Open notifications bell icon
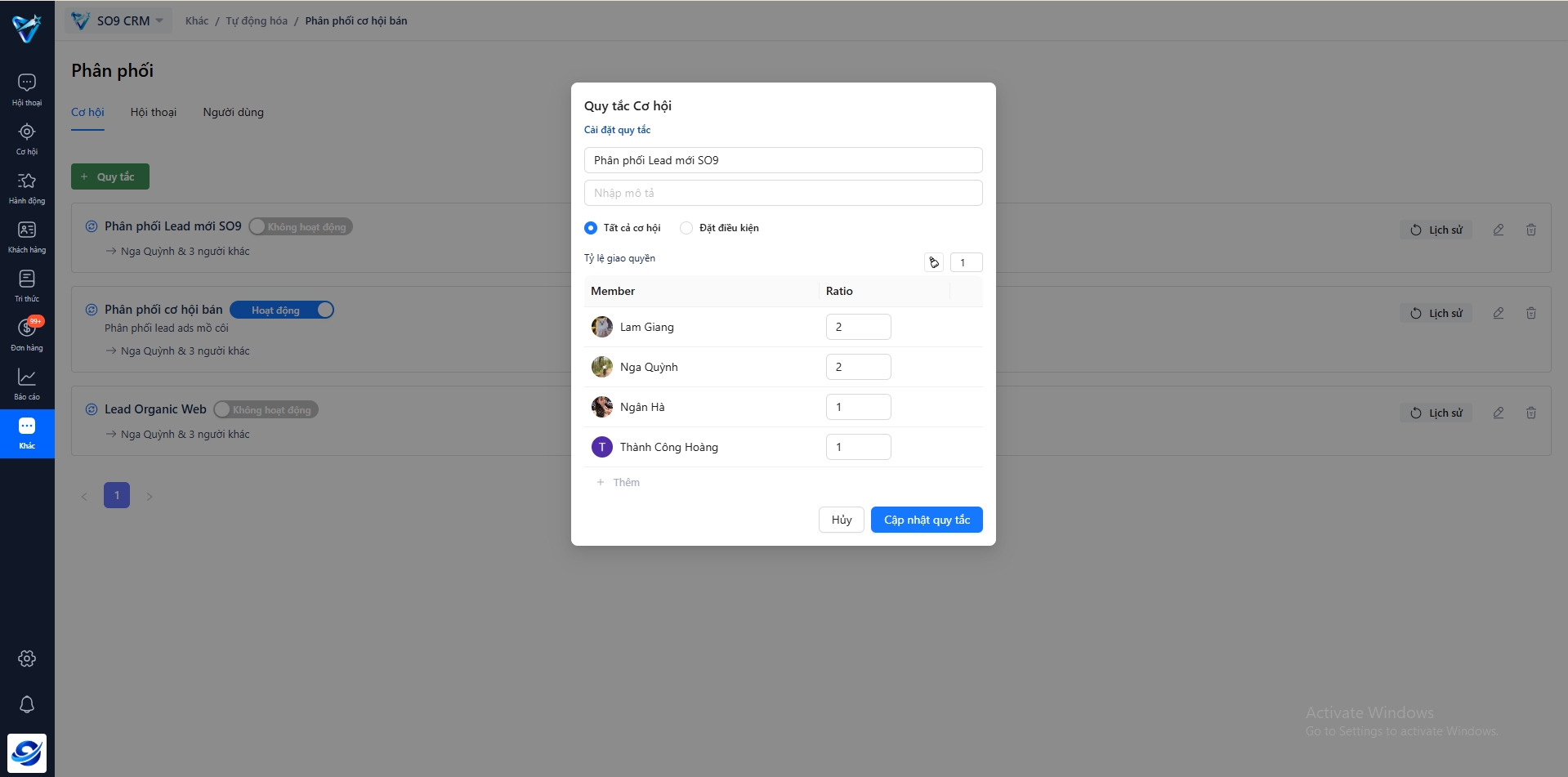This screenshot has height=777, width=1568. (x=27, y=704)
